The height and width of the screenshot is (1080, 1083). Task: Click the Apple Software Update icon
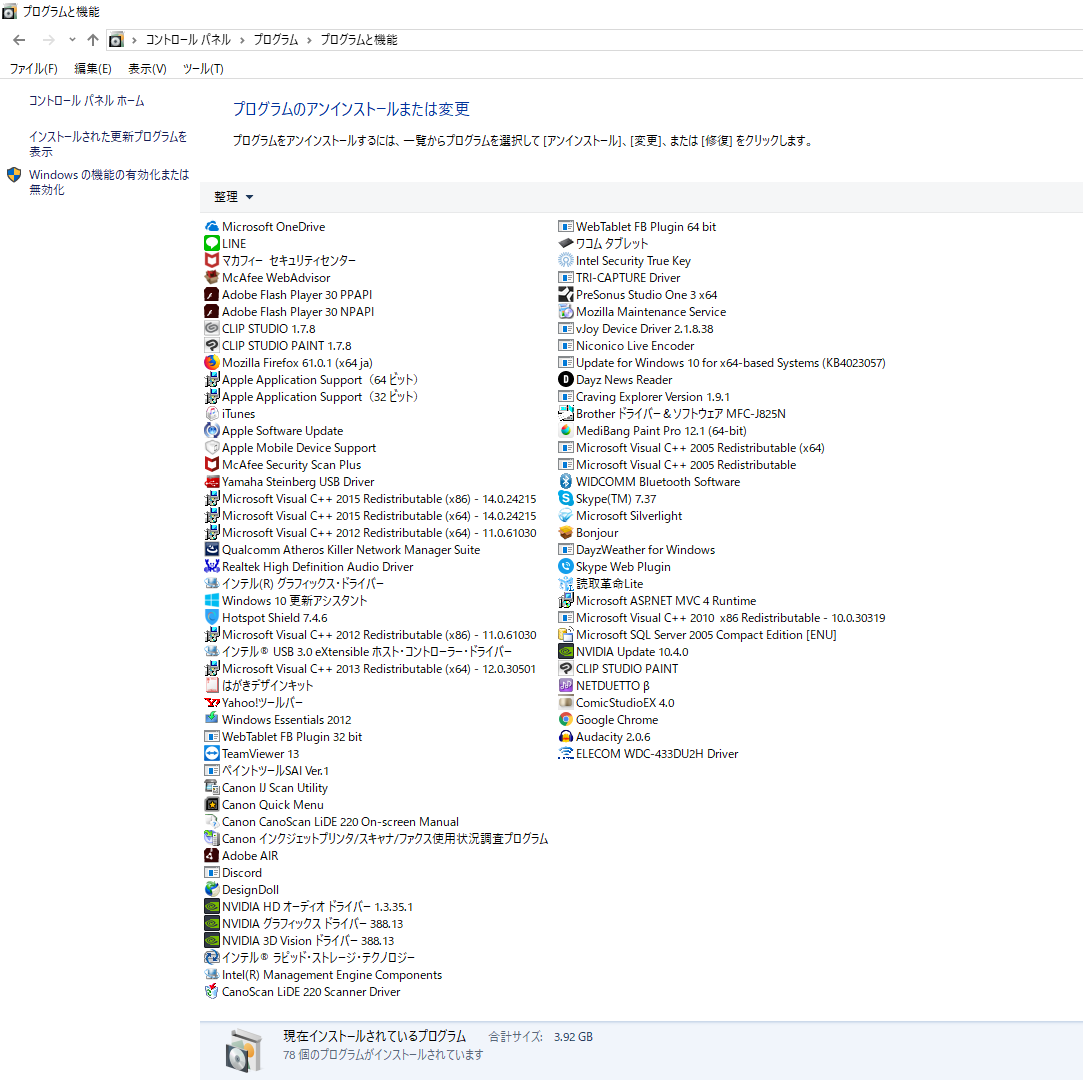pyautogui.click(x=212, y=431)
